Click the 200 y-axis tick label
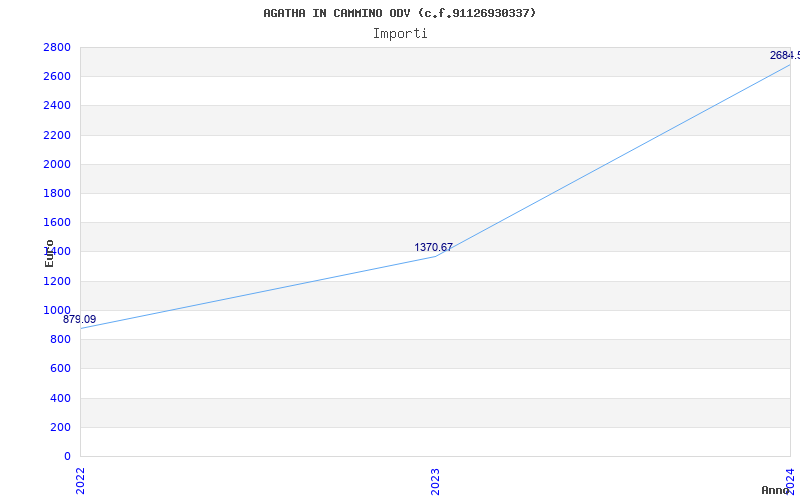 click(x=61, y=427)
